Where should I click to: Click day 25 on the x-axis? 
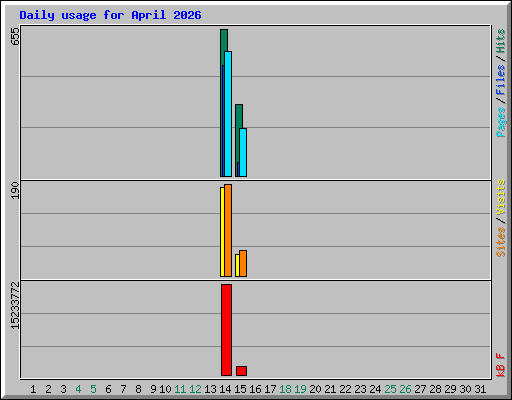[x=390, y=389]
